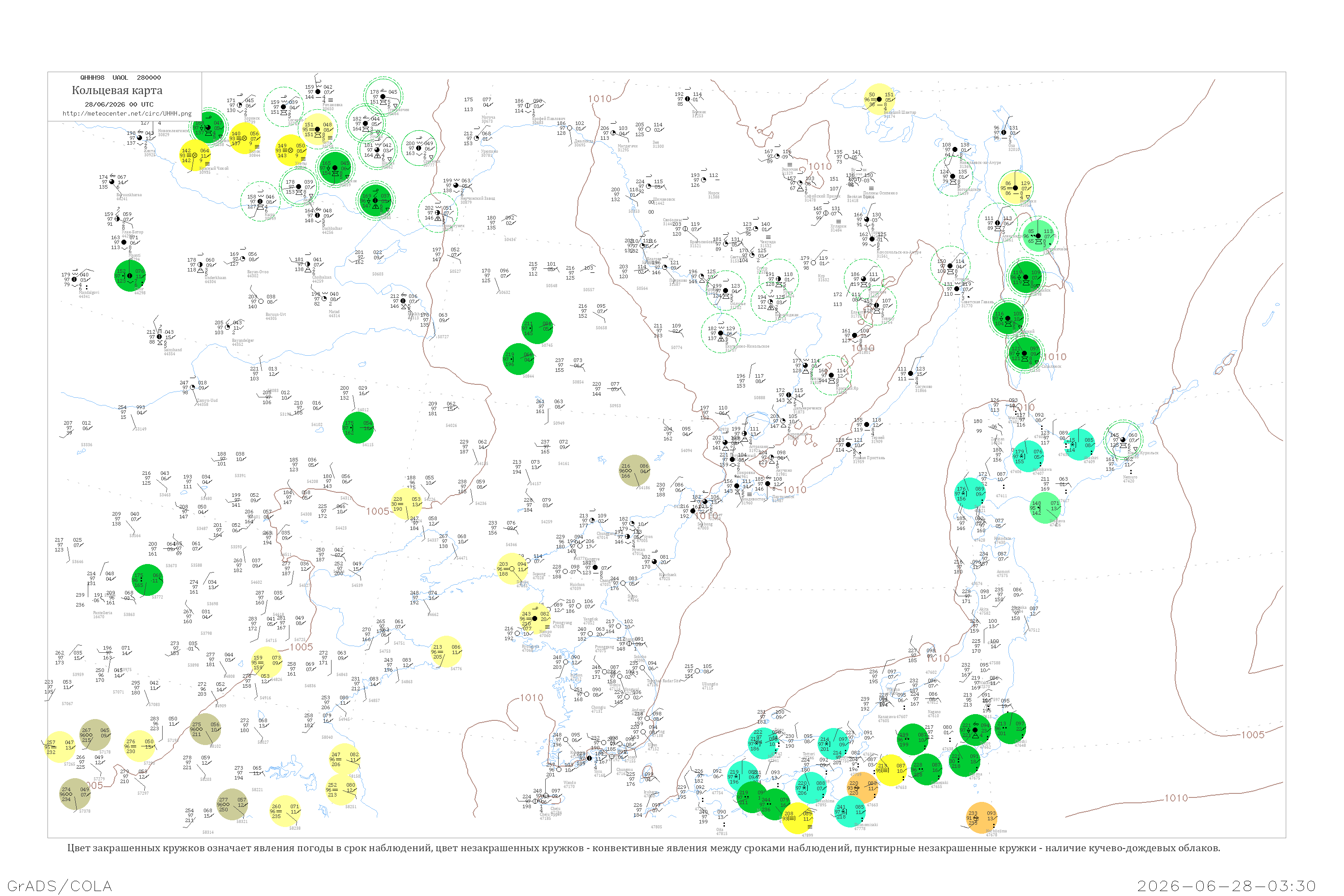The image size is (1344, 896).
Task: Click the station label "Большой Шантар"
Action: point(900,112)
